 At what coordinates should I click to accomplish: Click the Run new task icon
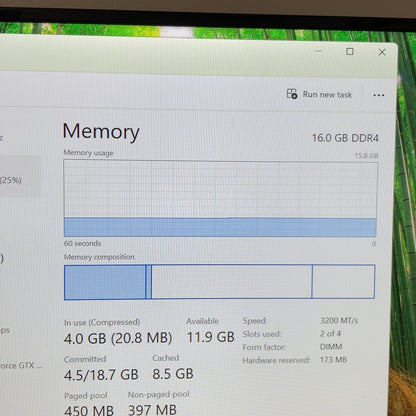(292, 94)
